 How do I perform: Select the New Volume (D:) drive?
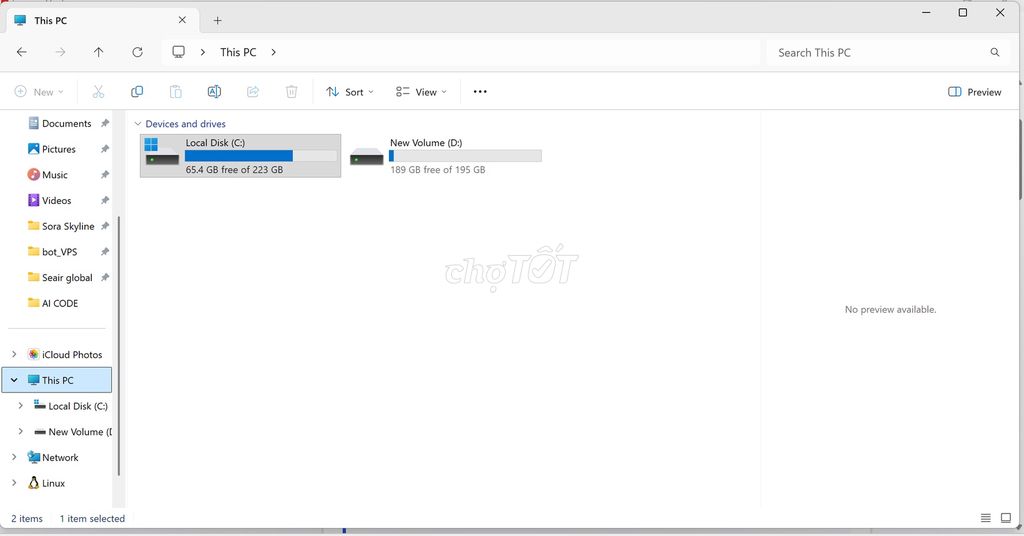(446, 156)
